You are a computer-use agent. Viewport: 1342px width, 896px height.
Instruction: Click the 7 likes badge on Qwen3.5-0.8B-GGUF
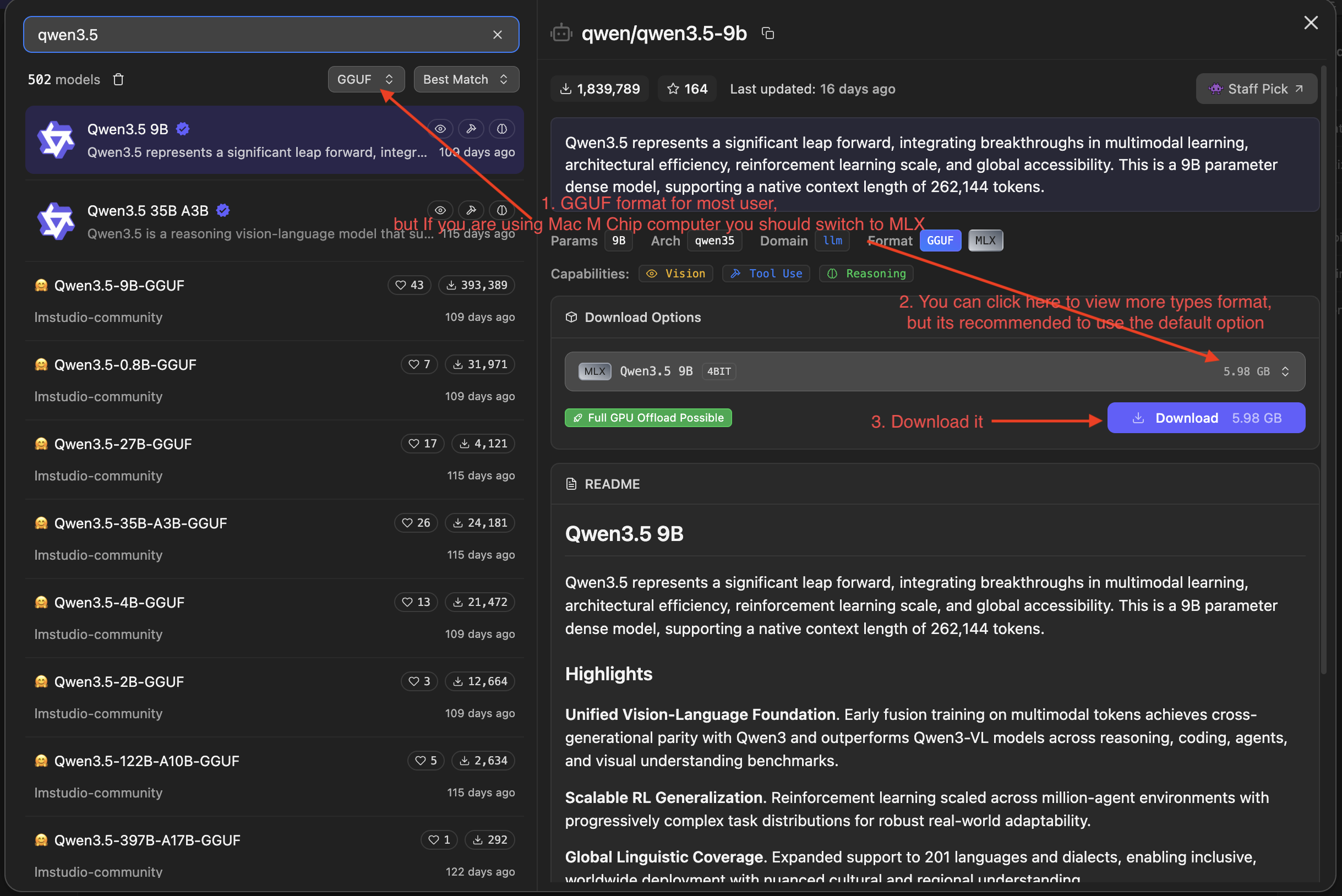tap(419, 364)
